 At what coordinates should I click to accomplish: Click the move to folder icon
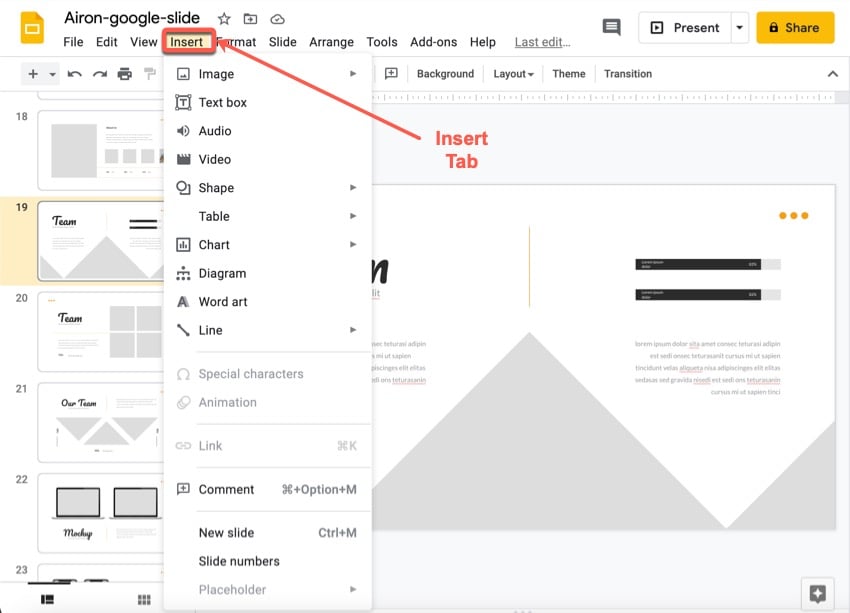250,19
